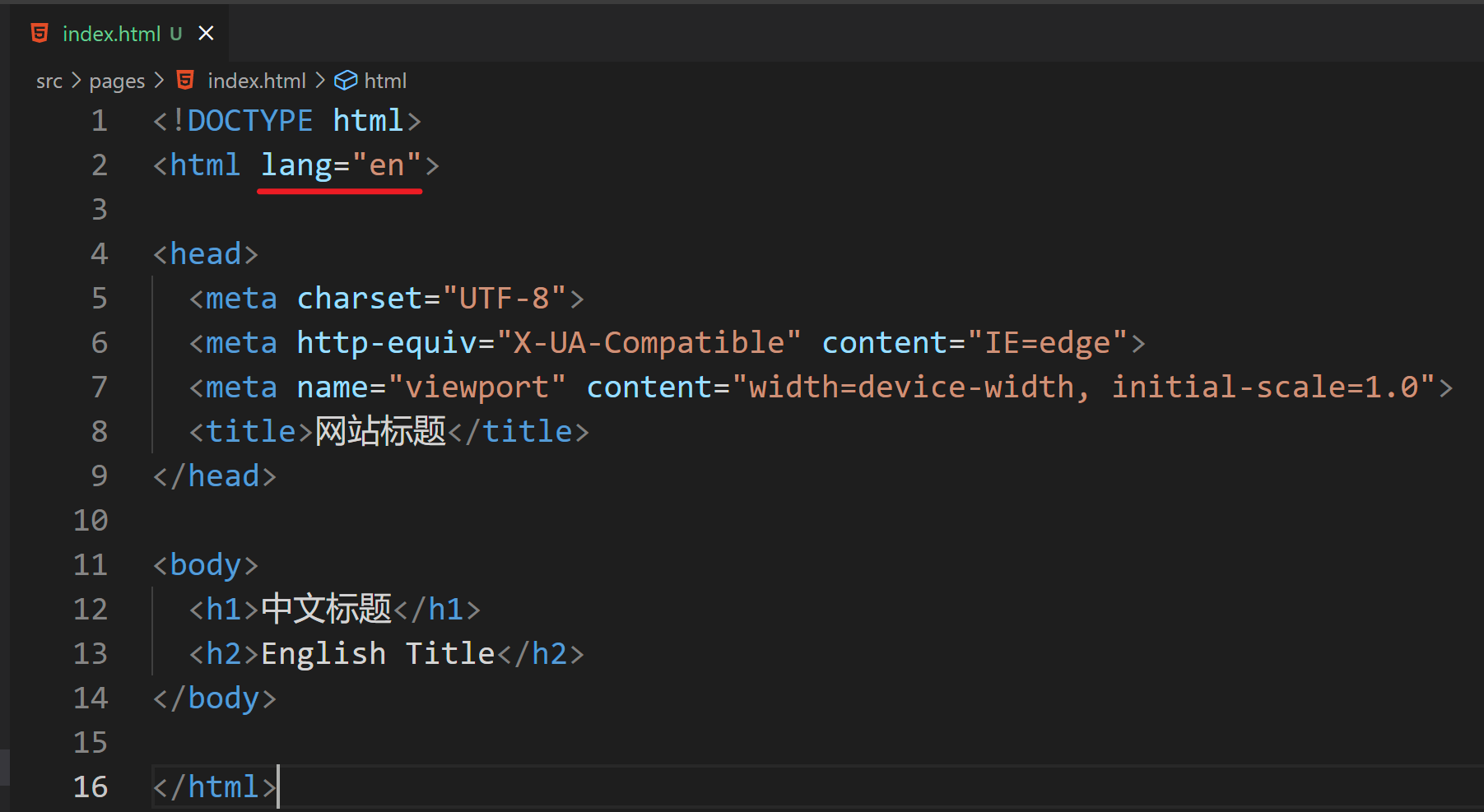Click the untracked 'U' git status badge
The height and width of the screenshot is (812, 1484).
point(175,34)
